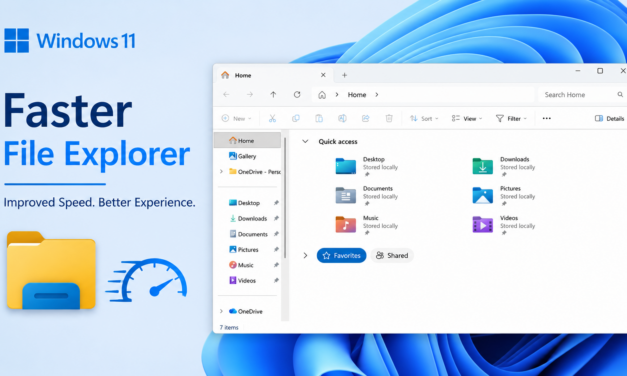Click pin icon next to sidebar Documents
Screen dimensions: 627x376
tap(276, 234)
